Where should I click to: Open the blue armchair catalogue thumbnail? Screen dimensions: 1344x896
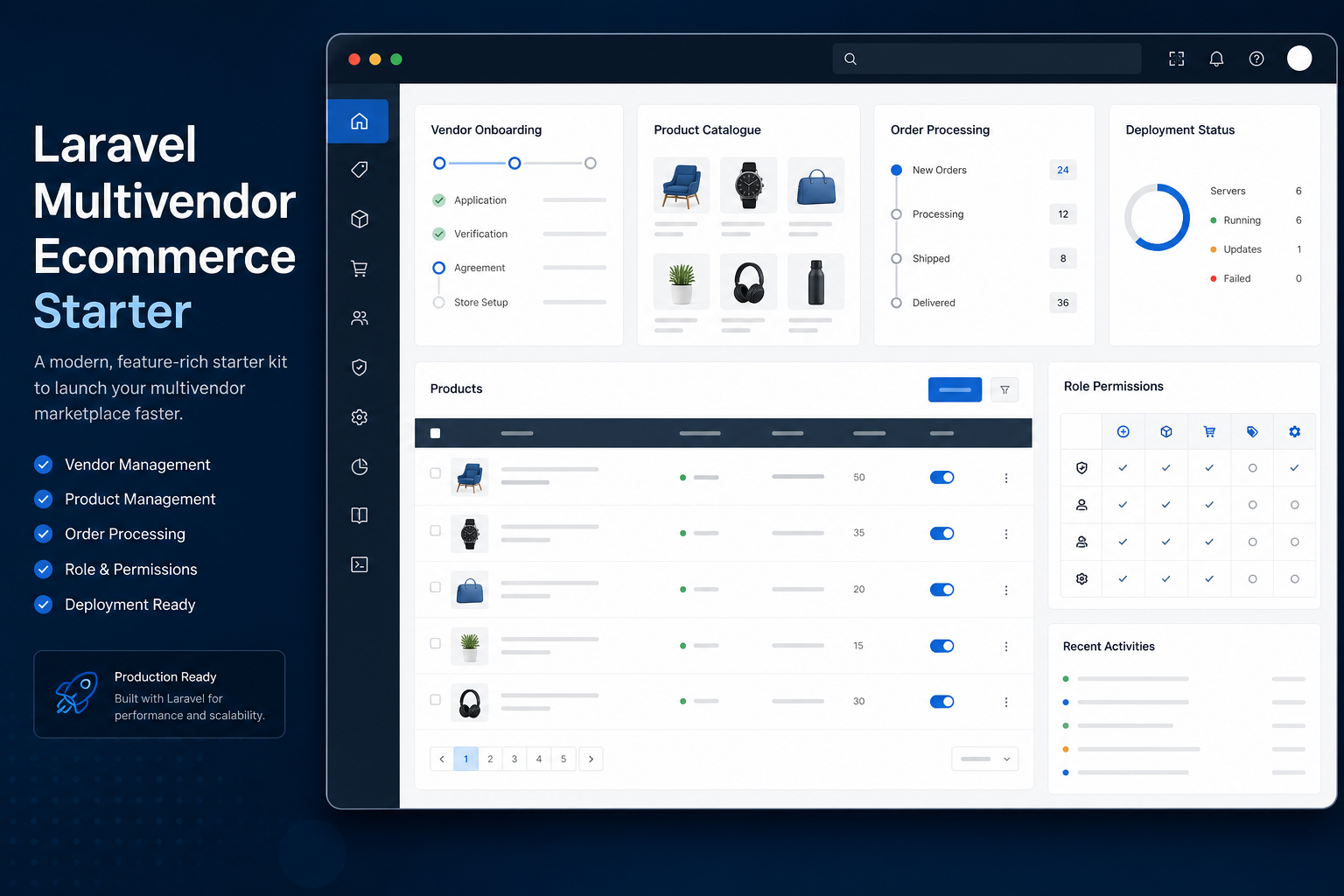coord(682,185)
